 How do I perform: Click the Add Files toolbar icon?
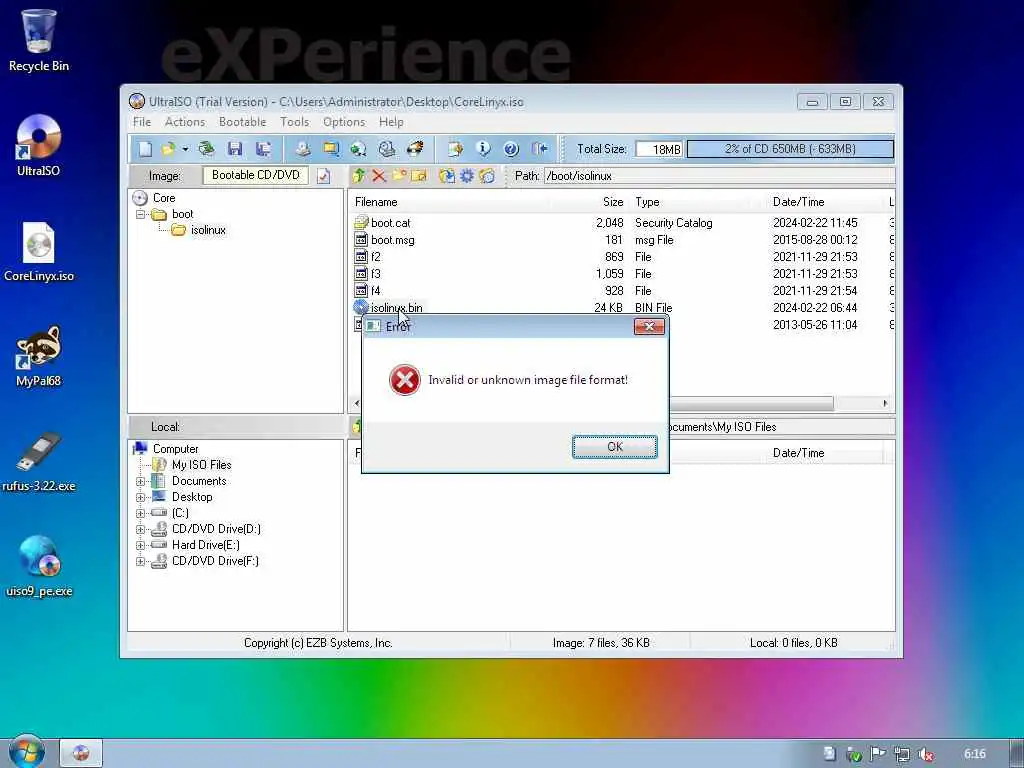455,149
